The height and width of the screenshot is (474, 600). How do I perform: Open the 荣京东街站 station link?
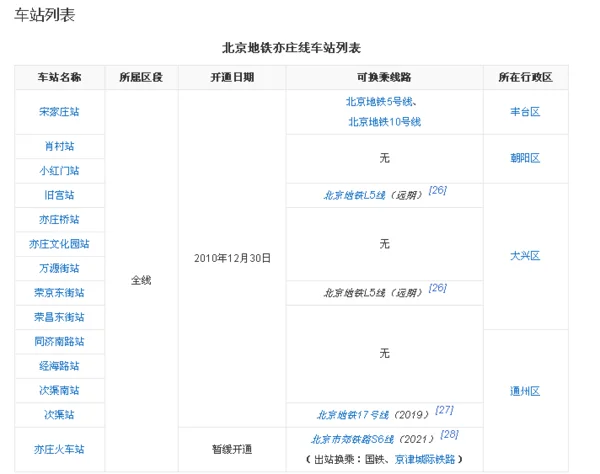(59, 293)
